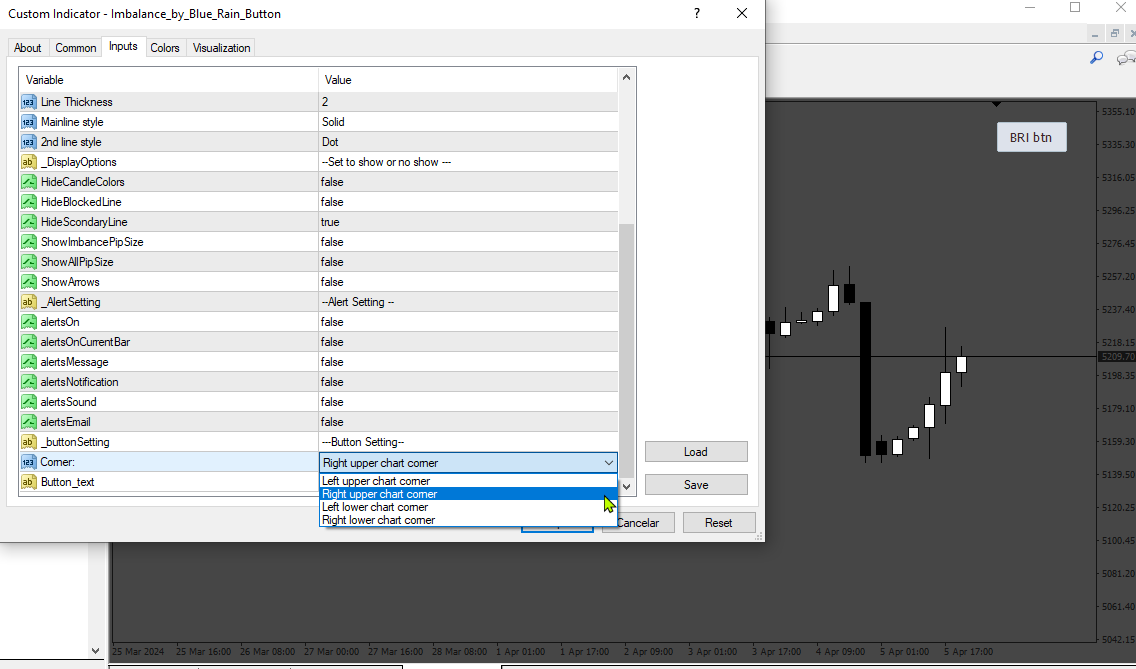
Task: Click the alertsNotification boolean icon
Action: coord(29,382)
